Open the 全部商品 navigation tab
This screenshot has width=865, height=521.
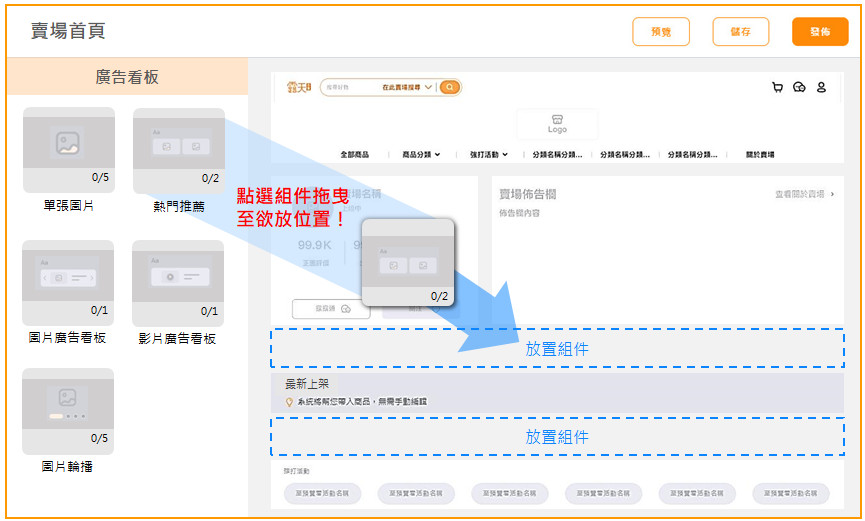tap(357, 155)
